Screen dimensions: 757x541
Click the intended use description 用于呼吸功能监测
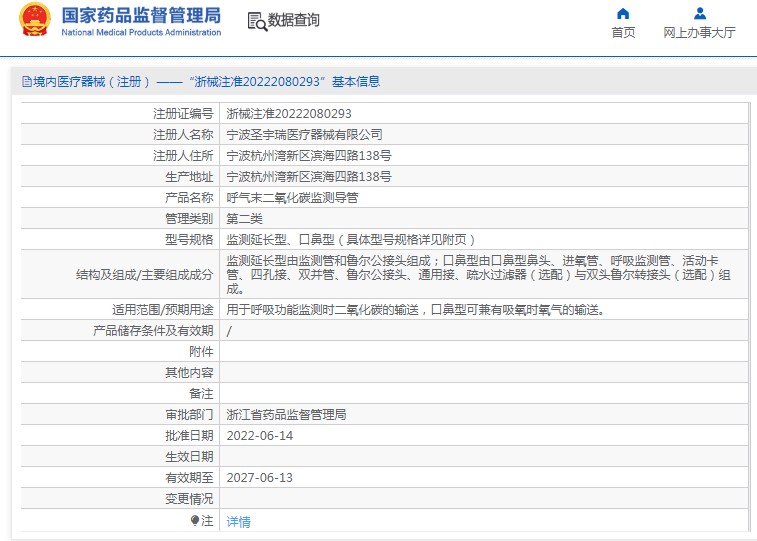pos(416,309)
